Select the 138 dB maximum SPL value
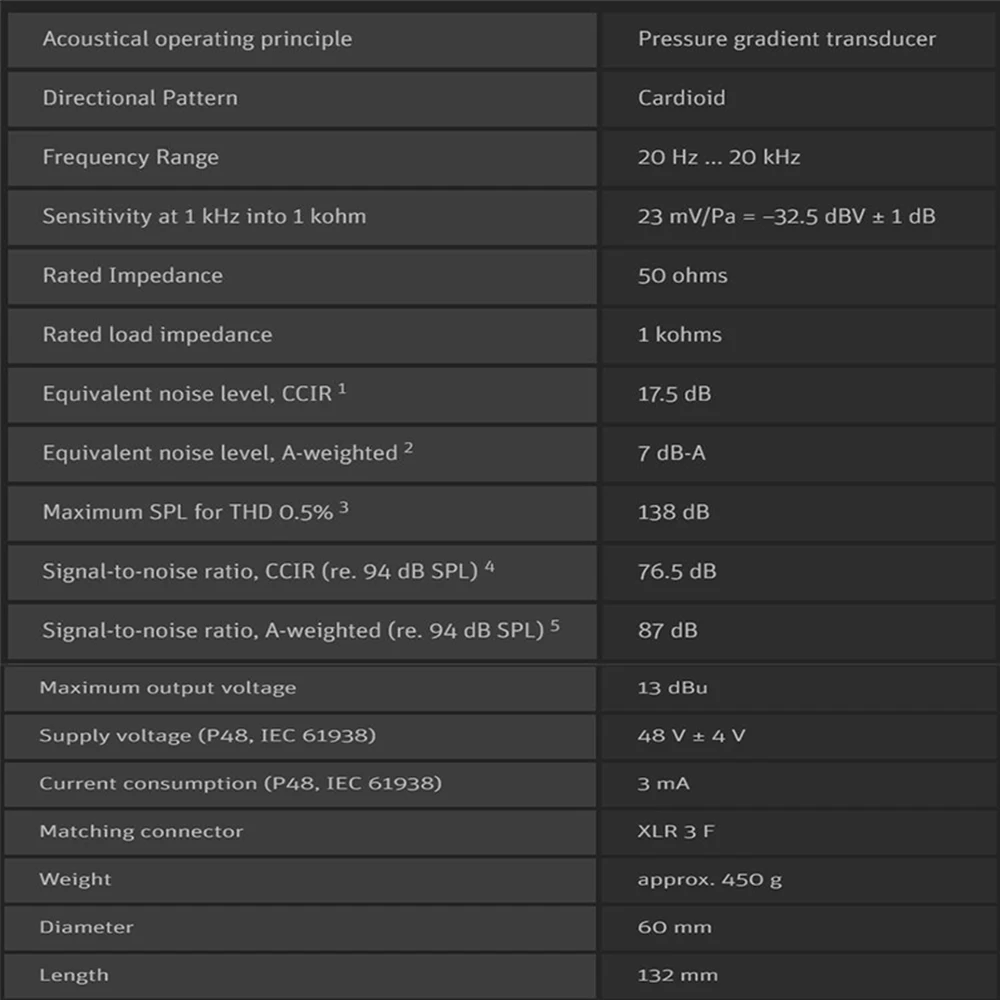This screenshot has width=1000, height=1000. [x=674, y=512]
